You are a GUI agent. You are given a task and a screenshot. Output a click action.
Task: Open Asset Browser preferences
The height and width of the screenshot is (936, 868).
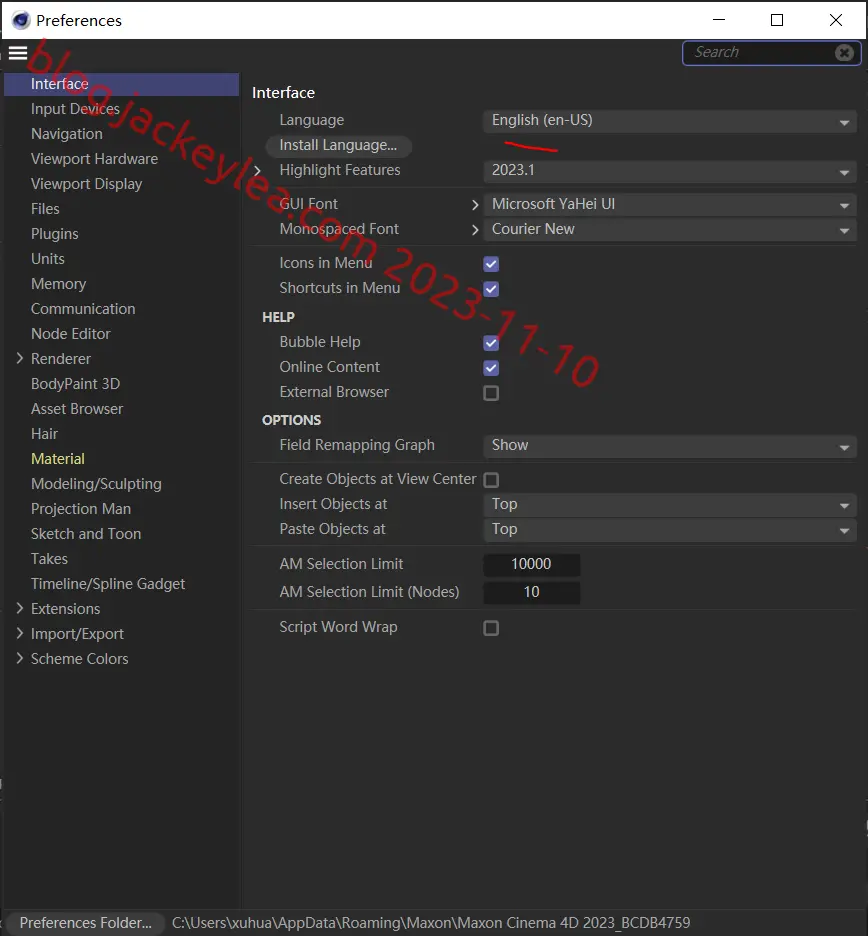point(77,410)
